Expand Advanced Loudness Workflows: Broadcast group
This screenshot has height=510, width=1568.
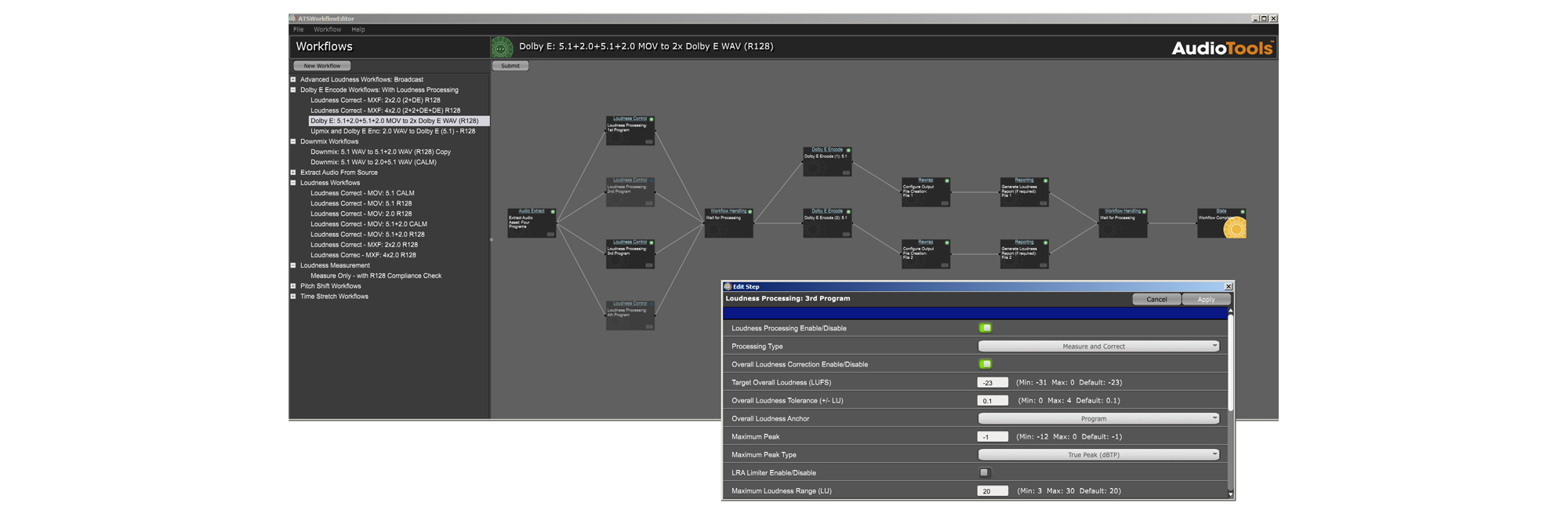coord(293,79)
